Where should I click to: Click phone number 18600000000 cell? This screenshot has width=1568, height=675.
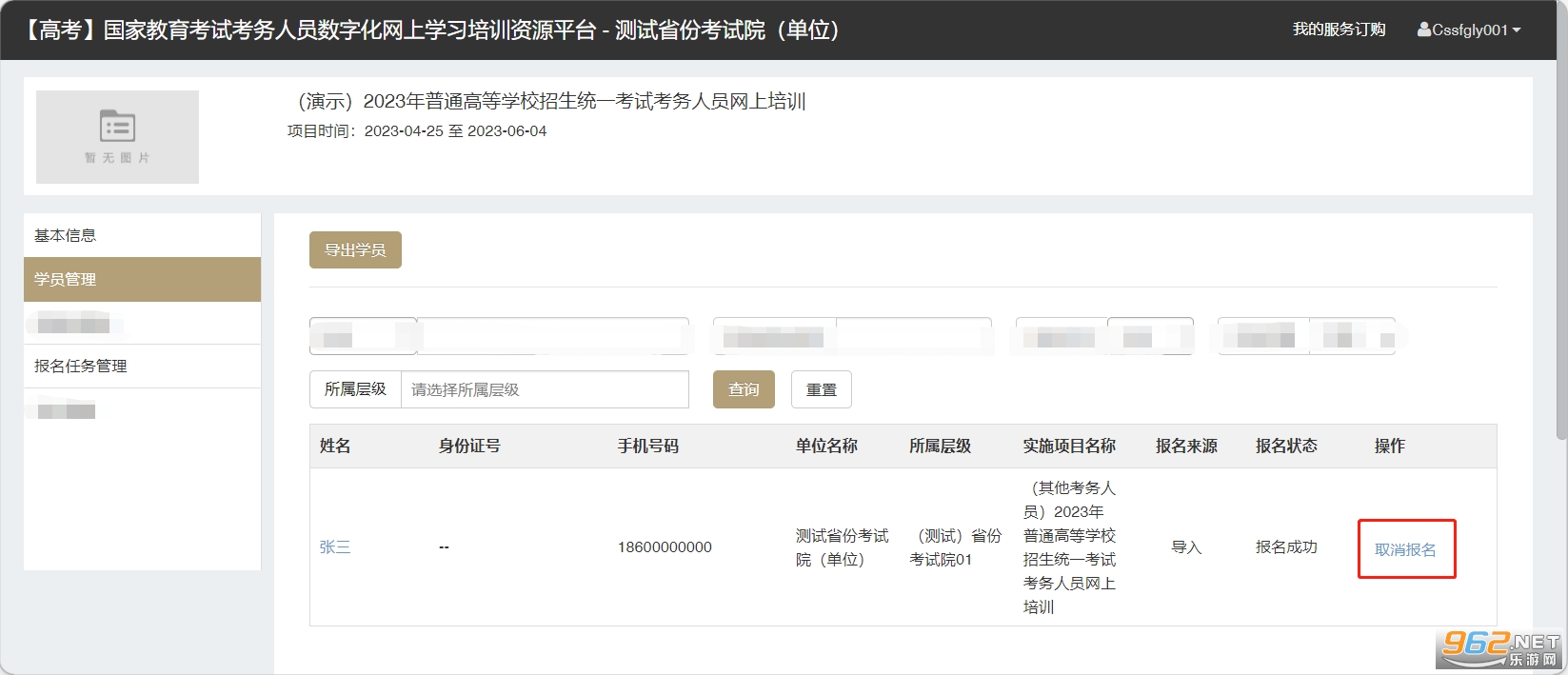[665, 547]
